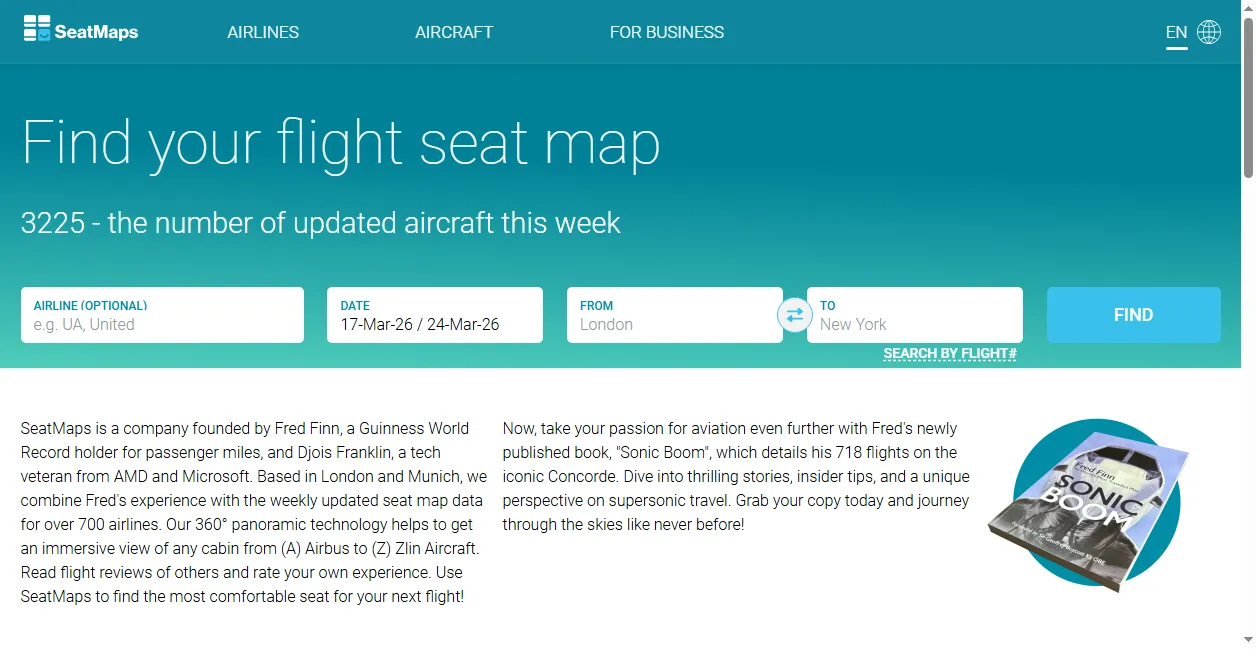Switch to search by flight number
This screenshot has width=1256, height=649.
(949, 353)
